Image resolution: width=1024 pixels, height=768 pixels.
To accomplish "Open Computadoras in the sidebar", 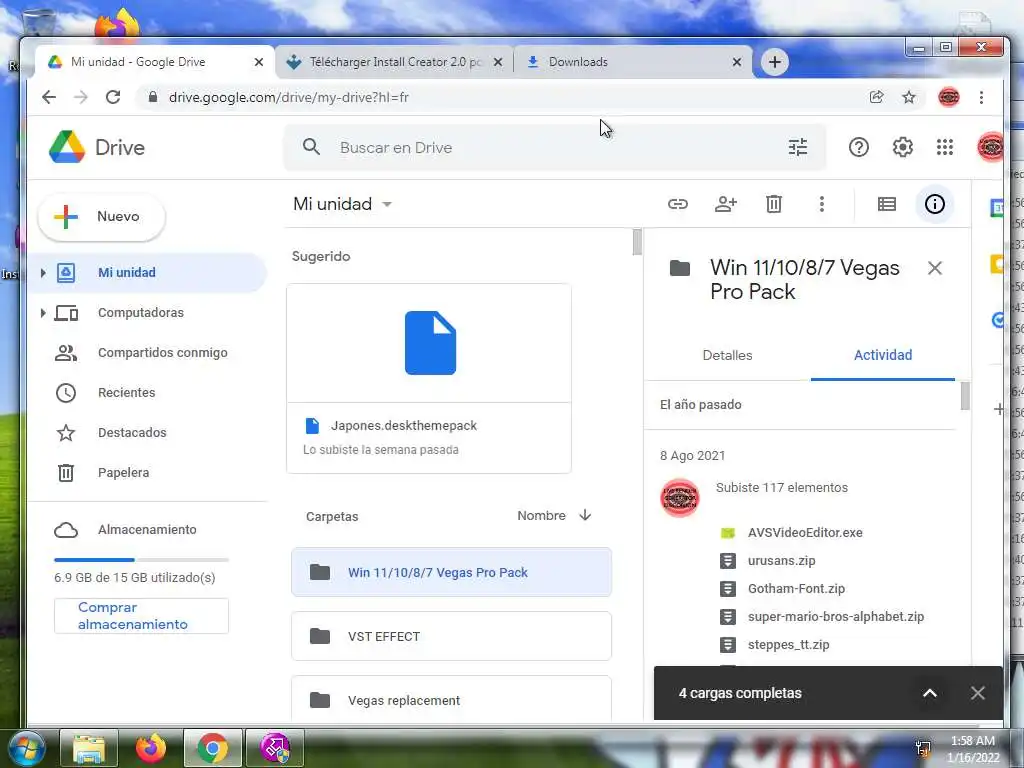I will pos(141,313).
